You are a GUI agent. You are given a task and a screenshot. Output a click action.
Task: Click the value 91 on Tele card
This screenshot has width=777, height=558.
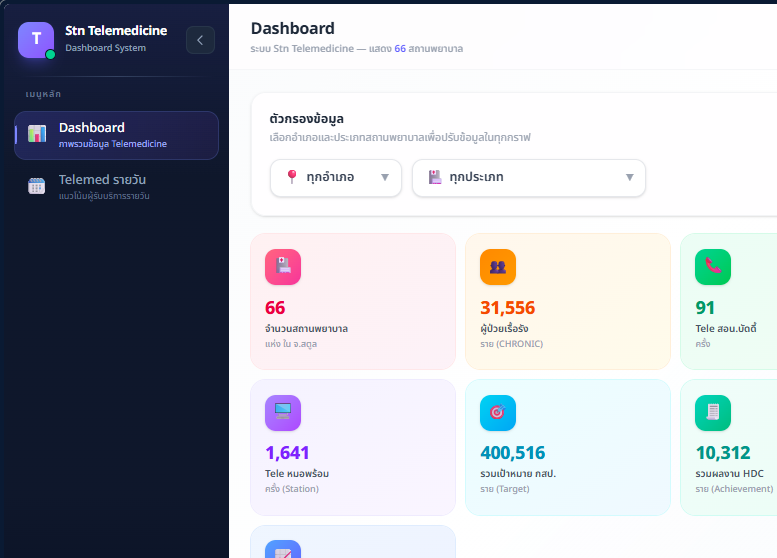pyautogui.click(x=705, y=308)
